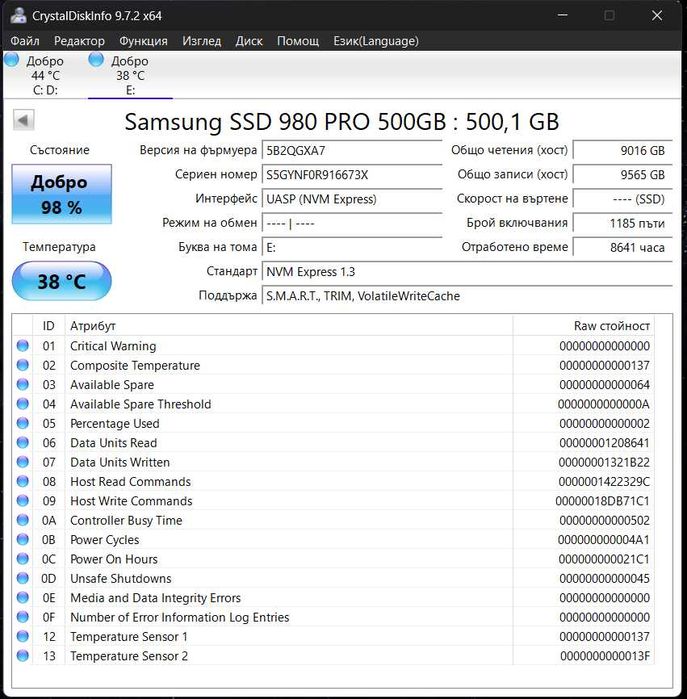Click status orb of Unsafe Shutdowns row
The width and height of the screenshot is (687, 699).
tap(23, 578)
